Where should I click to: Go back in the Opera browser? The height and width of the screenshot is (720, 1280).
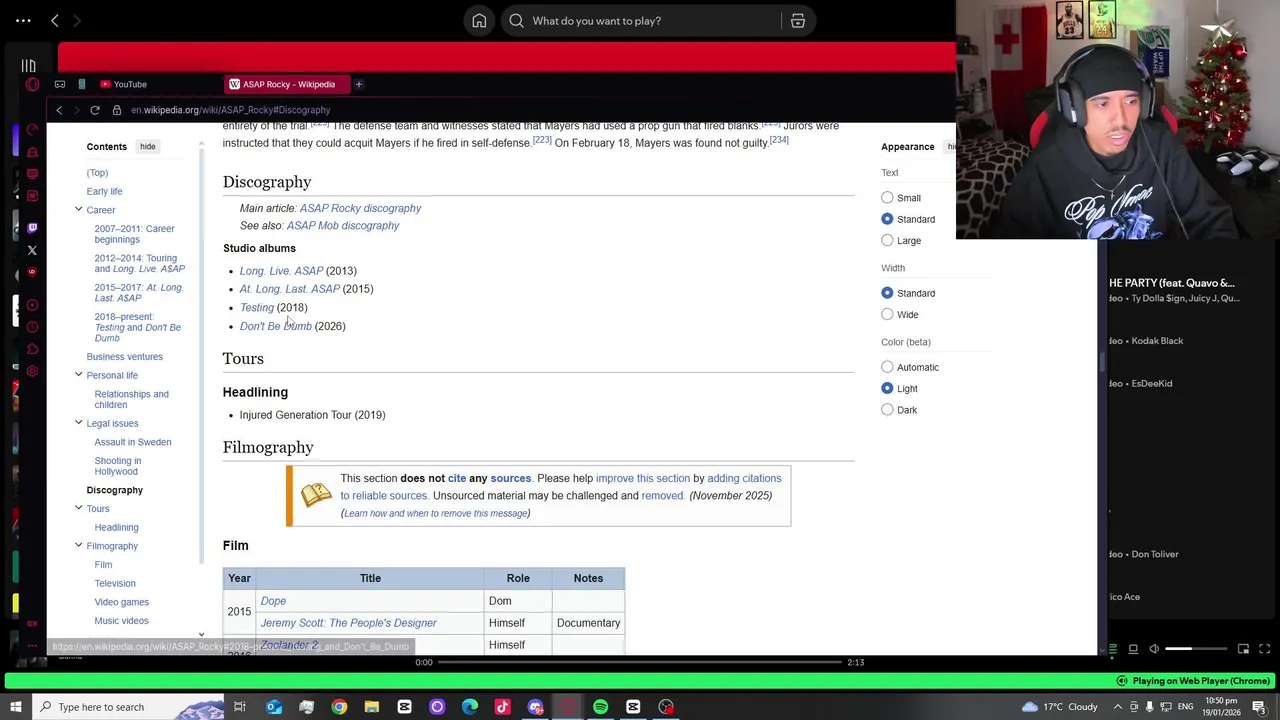(59, 110)
